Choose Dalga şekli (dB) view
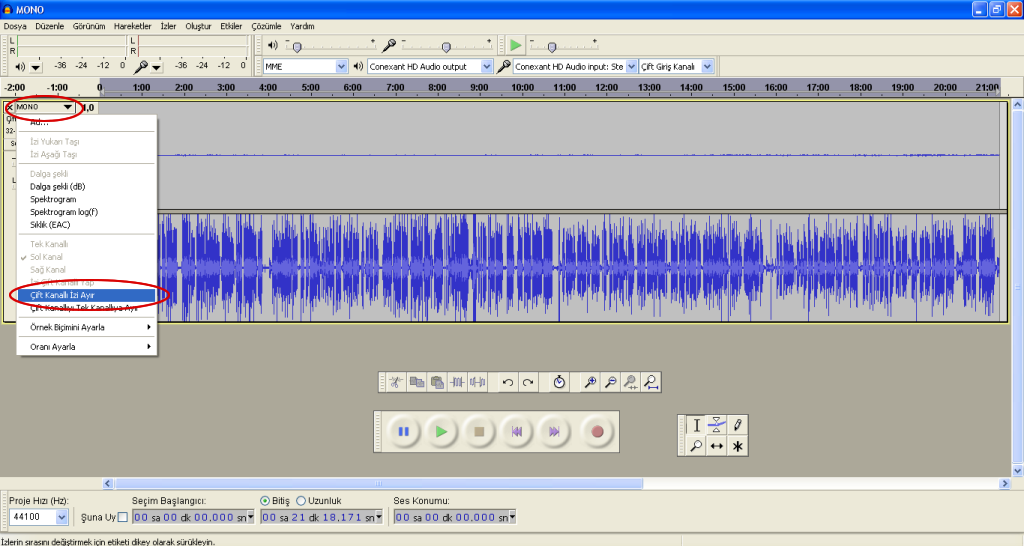This screenshot has height=546, width=1024. tap(87, 186)
